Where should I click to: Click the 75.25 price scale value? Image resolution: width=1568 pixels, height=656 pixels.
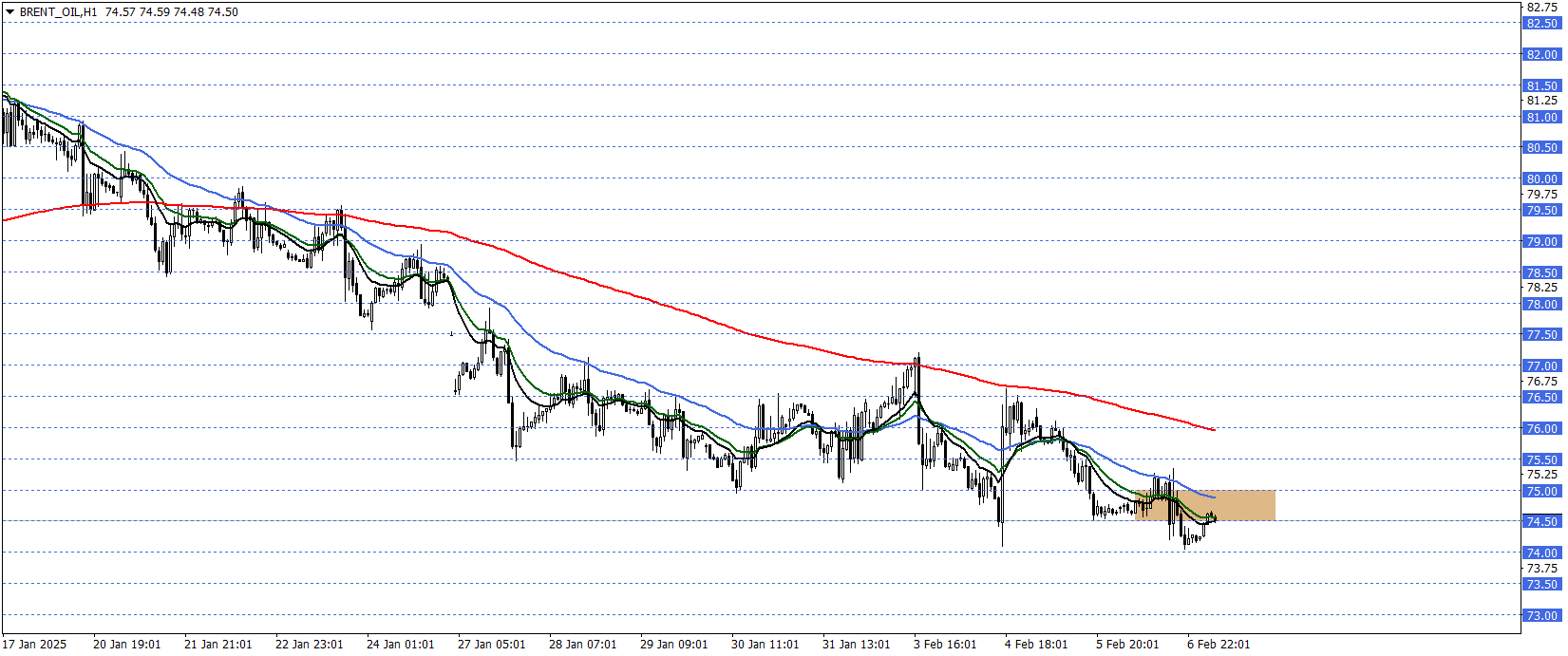click(x=1542, y=474)
